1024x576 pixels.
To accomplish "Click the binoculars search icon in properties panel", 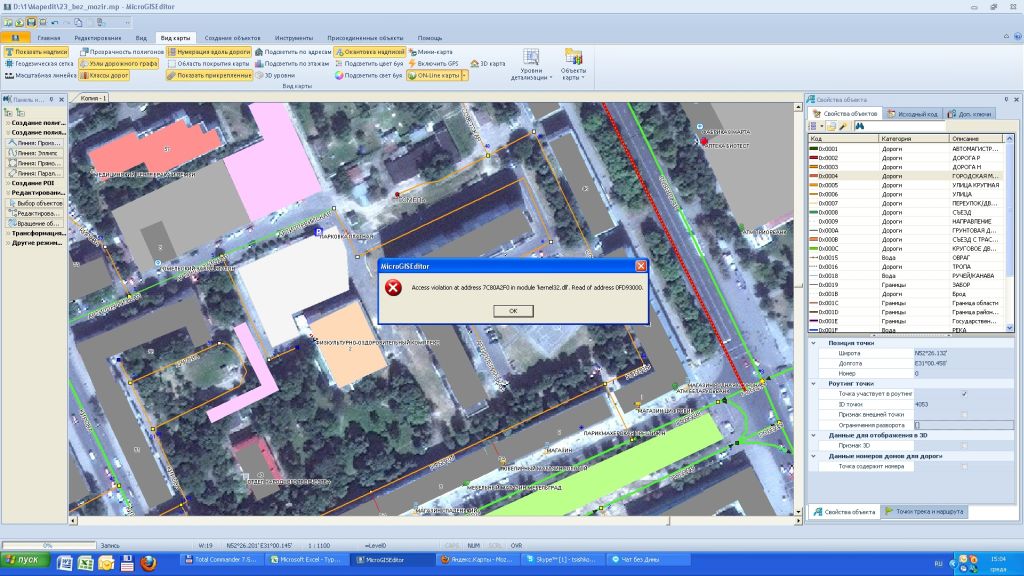I will 858,126.
